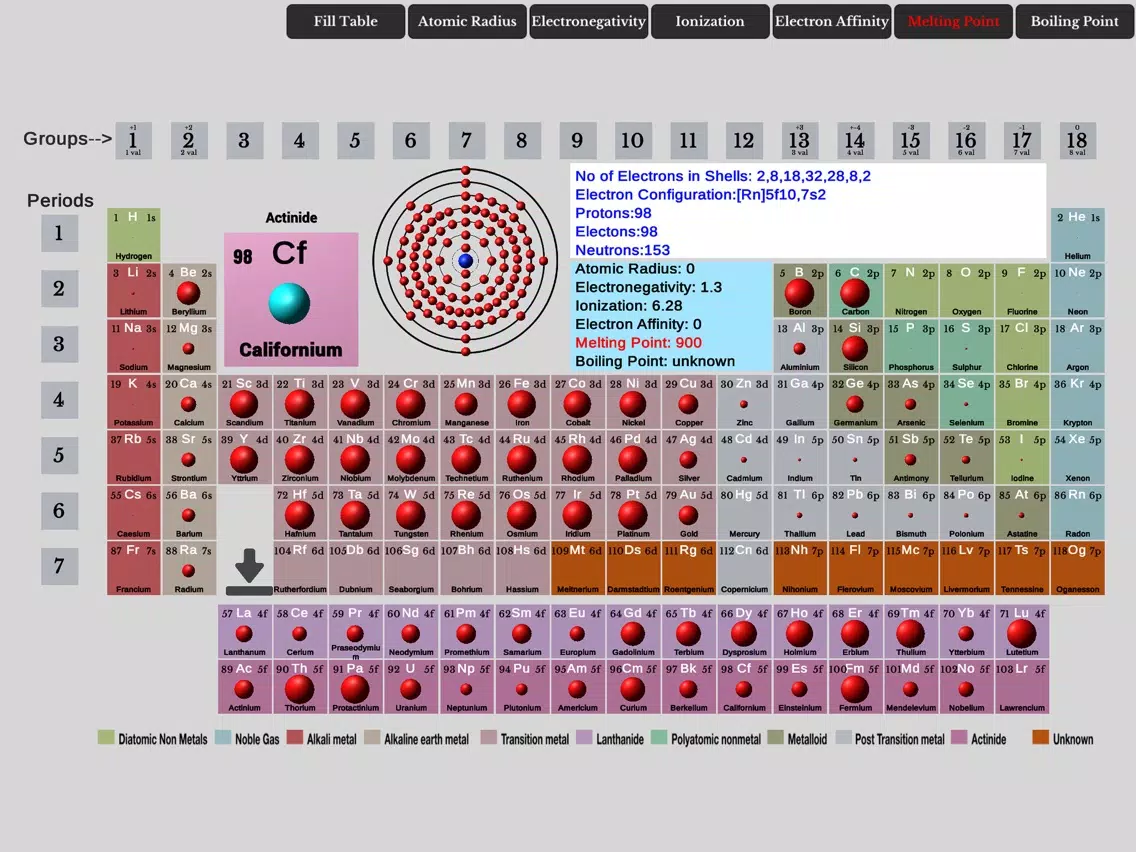
Task: Select the Boron element tile
Action: 800,291
